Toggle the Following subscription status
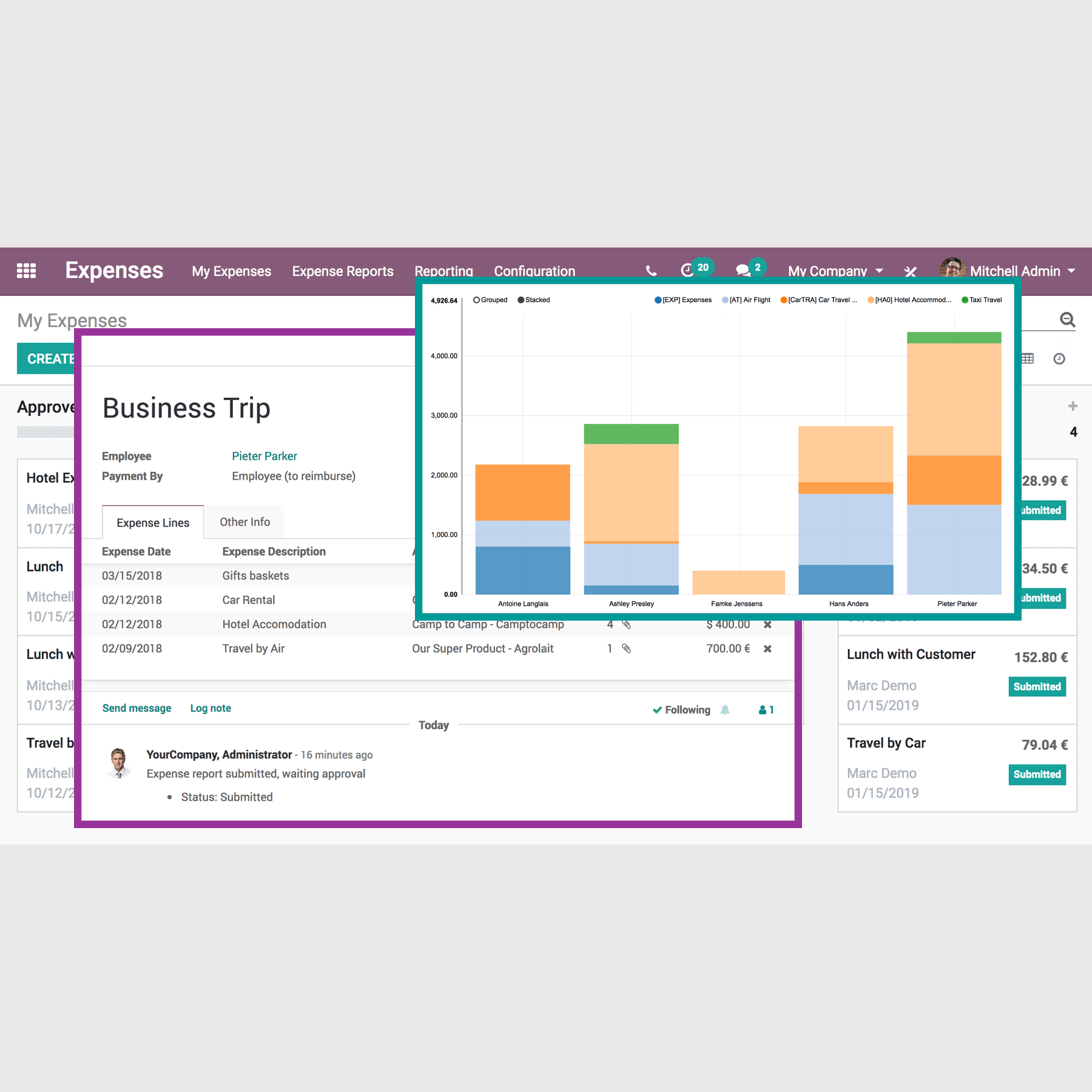The image size is (1092, 1092). (x=681, y=710)
